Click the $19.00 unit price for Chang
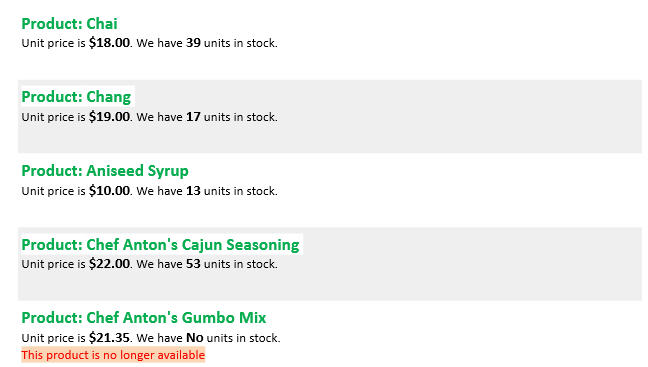This screenshot has height=367, width=648. pyautogui.click(x=110, y=117)
